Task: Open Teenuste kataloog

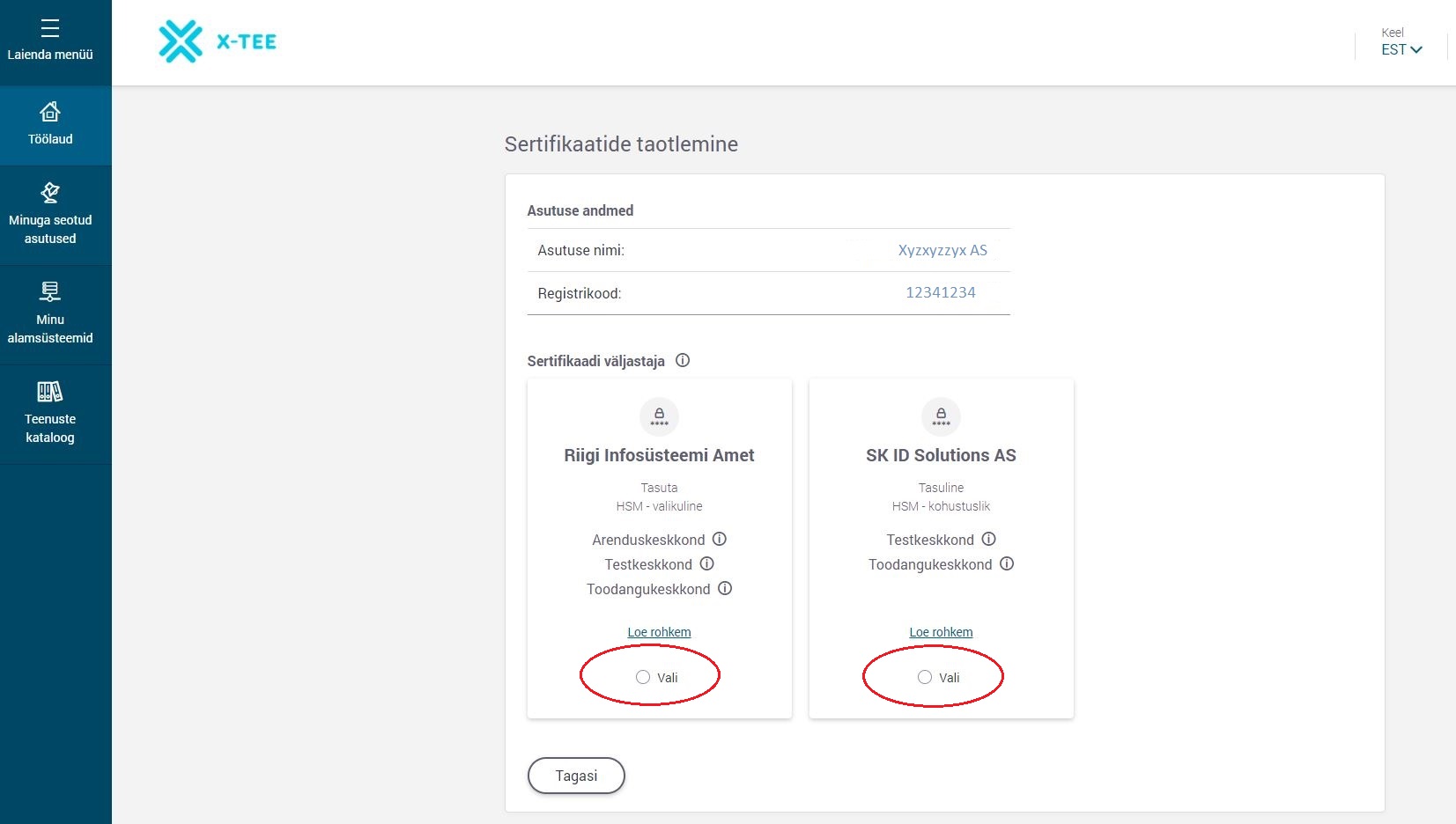Action: (50, 414)
